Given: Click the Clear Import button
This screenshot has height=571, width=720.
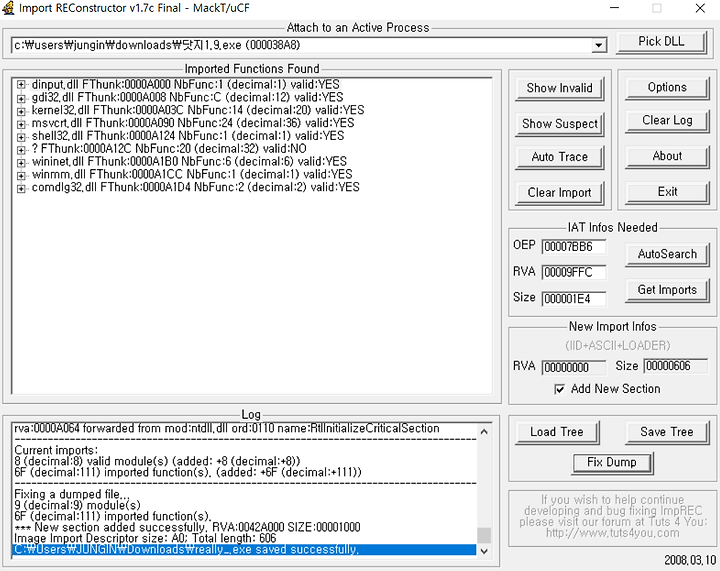Looking at the screenshot, I should click(x=559, y=193).
